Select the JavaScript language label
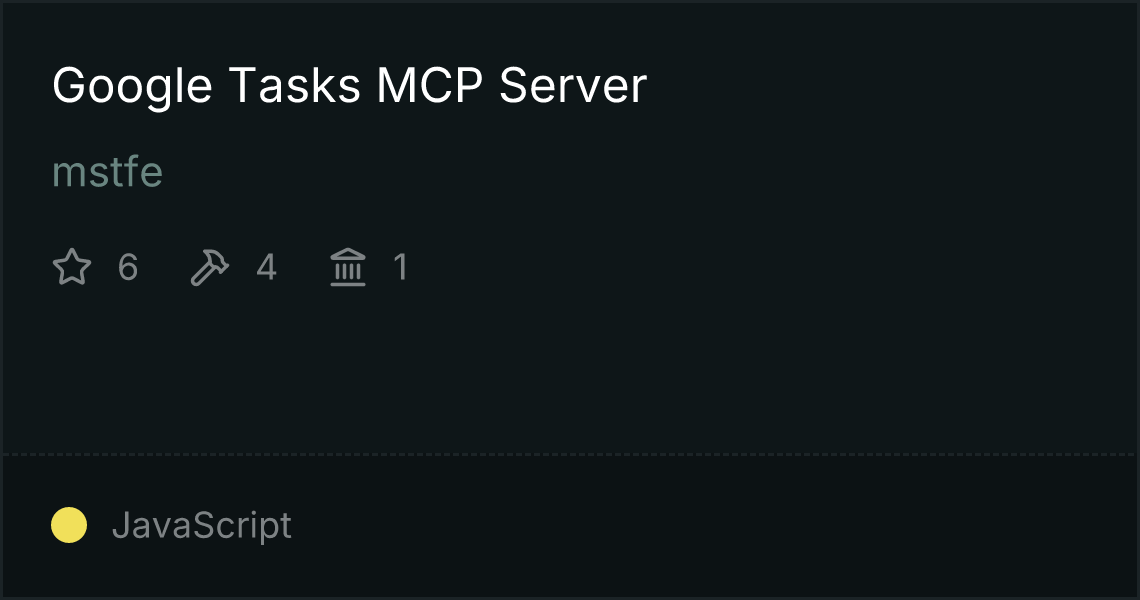1140x600 pixels. [202, 525]
